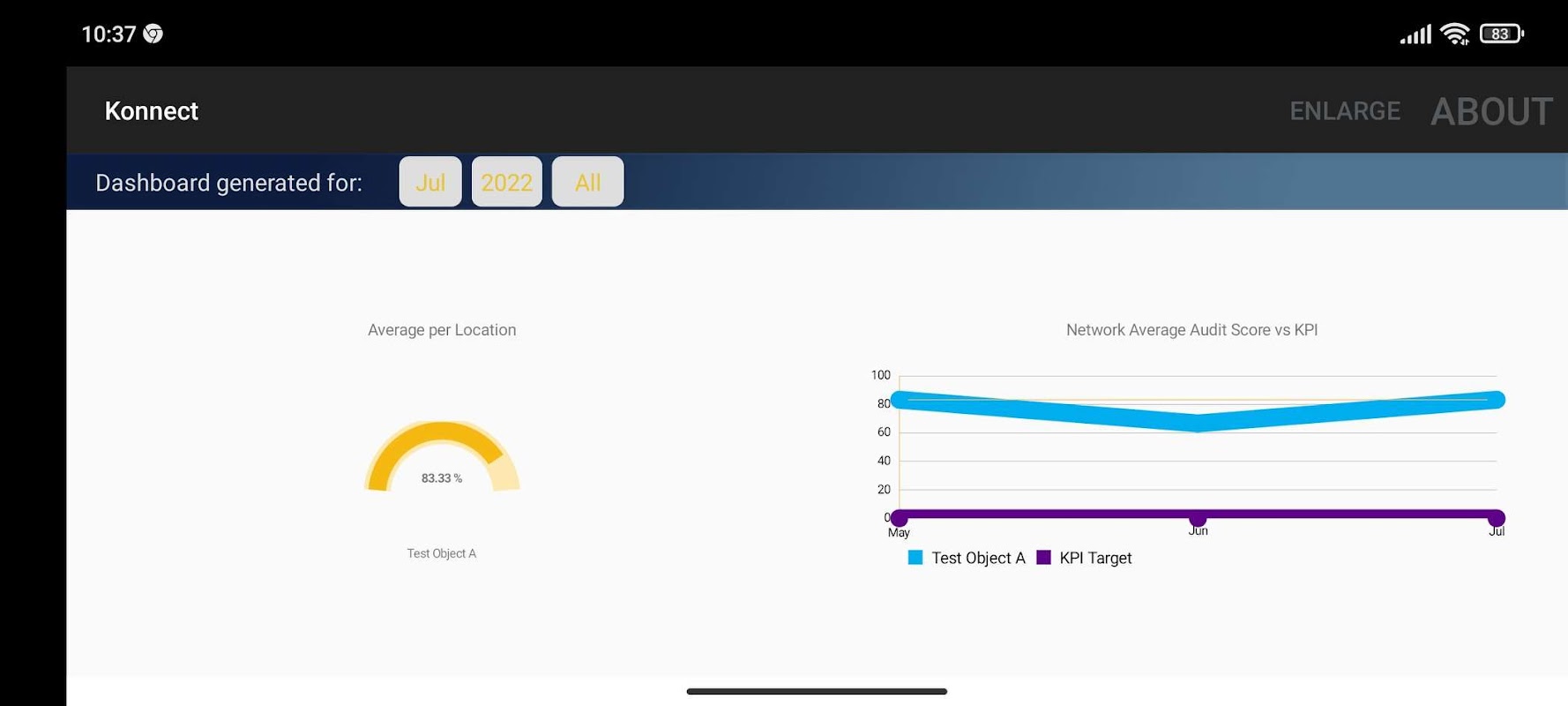Viewport: 1568px width, 706px height.
Task: Click the Wi-Fi status icon
Action: (x=1455, y=34)
